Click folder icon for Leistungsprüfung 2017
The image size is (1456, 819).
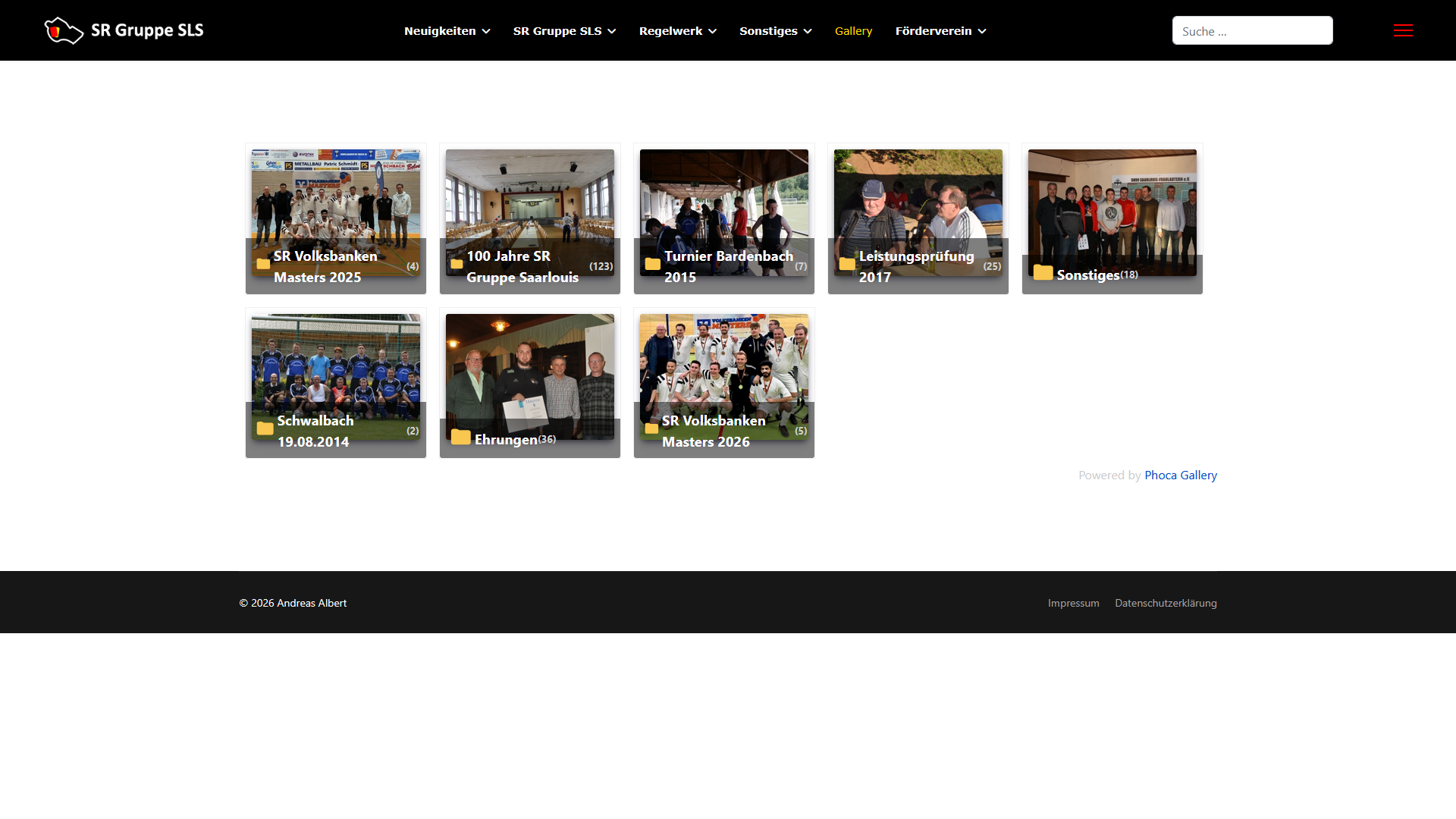tap(847, 264)
